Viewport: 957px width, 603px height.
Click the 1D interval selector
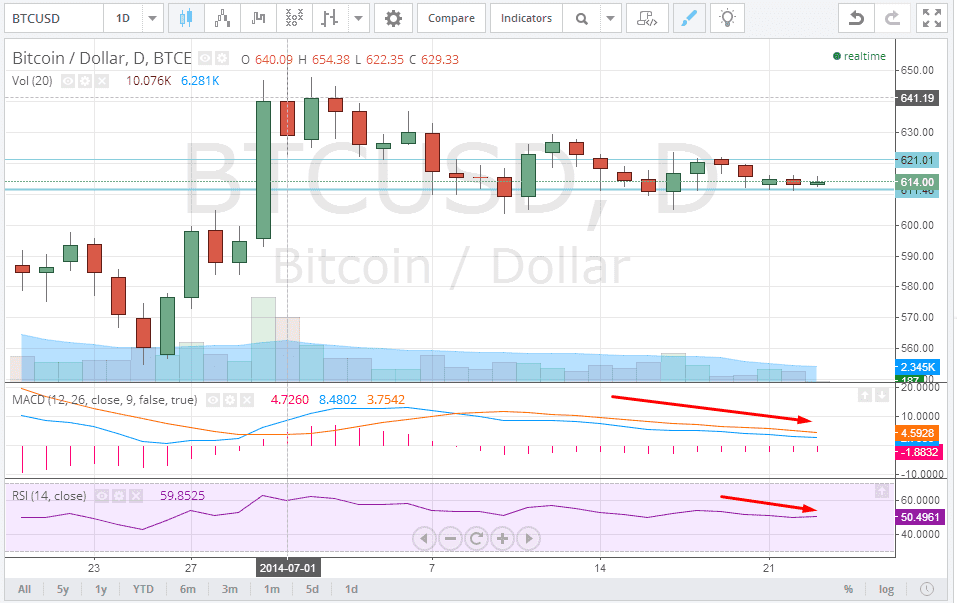click(x=123, y=18)
